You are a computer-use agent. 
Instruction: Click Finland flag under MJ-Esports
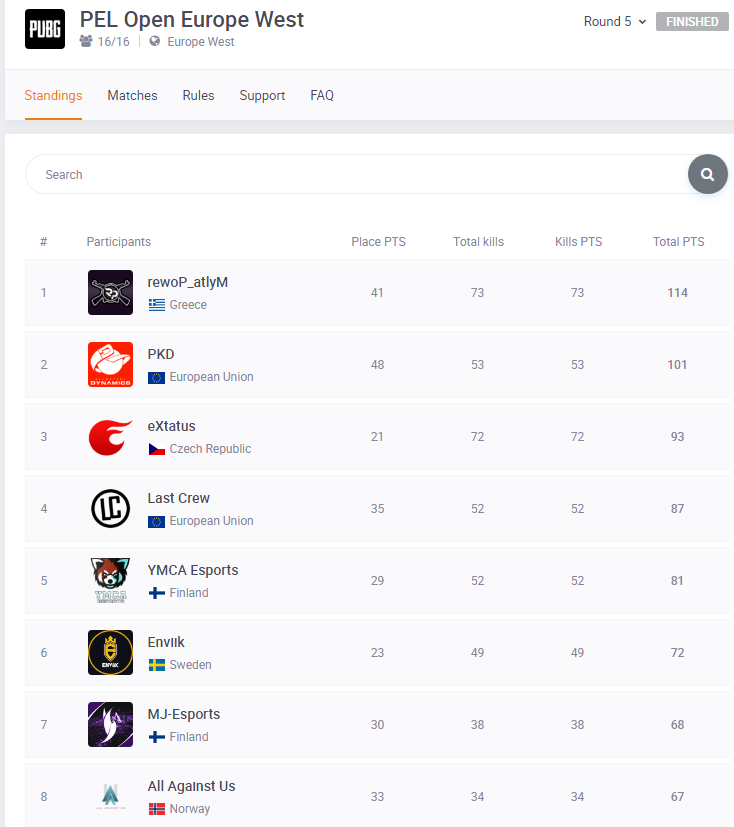[x=157, y=737]
